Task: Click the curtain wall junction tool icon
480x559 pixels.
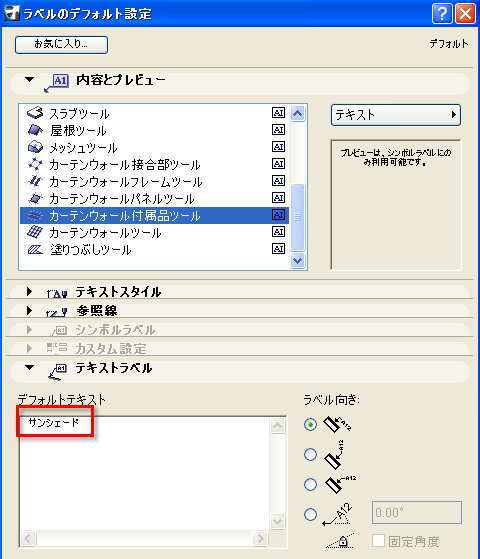Action: pyautogui.click(x=35, y=164)
